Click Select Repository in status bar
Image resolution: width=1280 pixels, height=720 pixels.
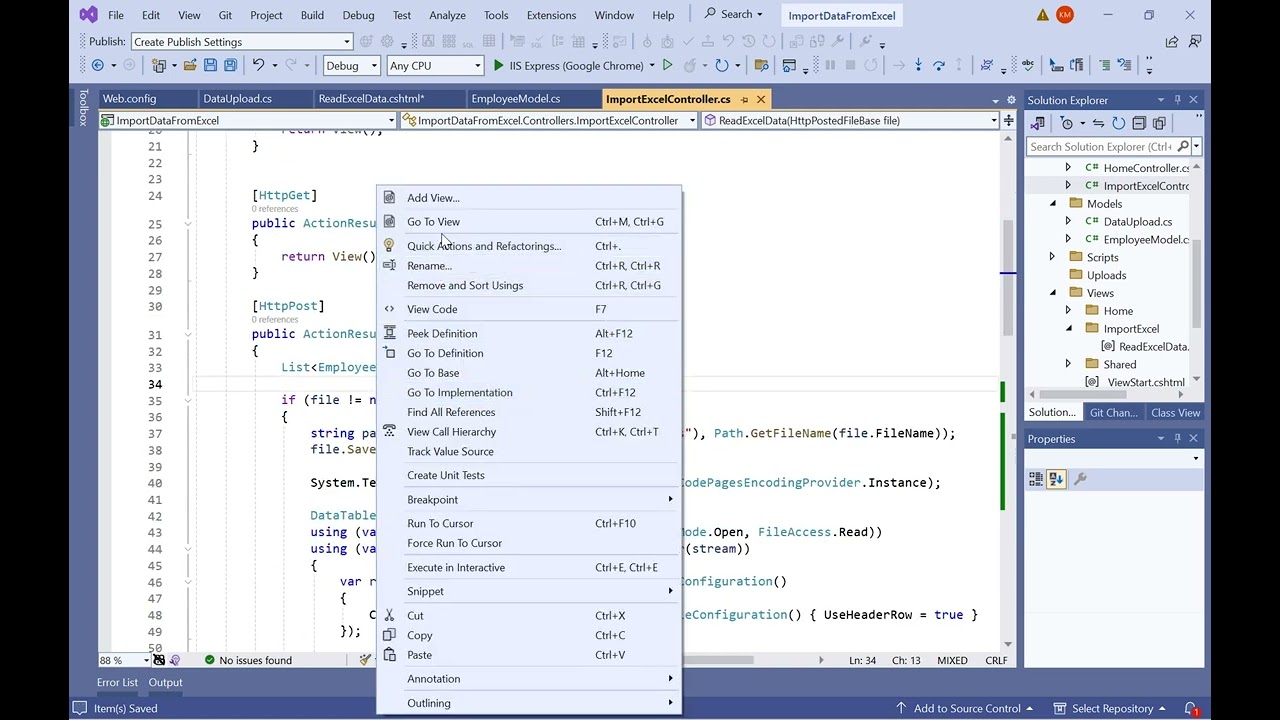pyautogui.click(x=1112, y=708)
